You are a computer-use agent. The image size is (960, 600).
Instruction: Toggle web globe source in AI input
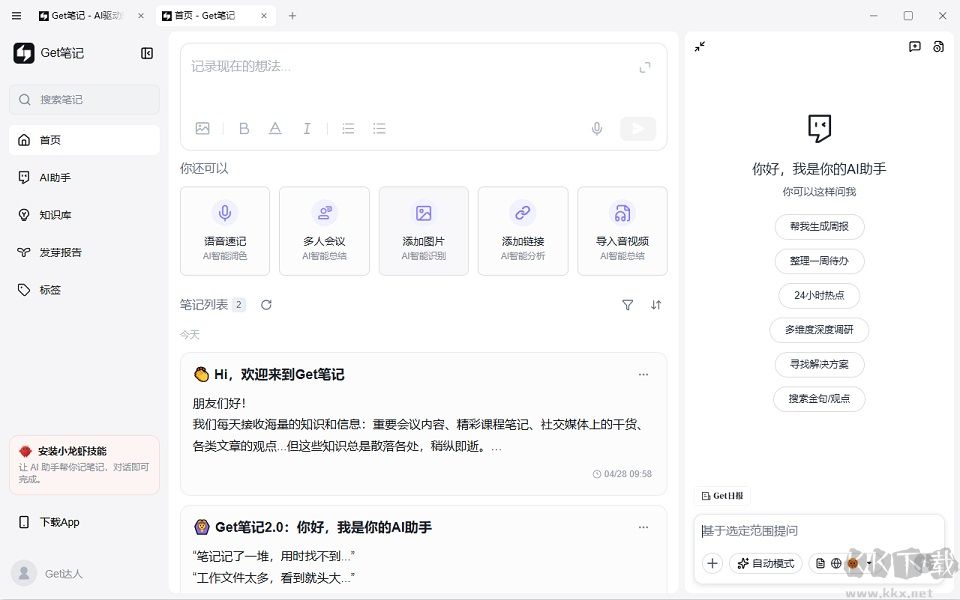click(836, 563)
